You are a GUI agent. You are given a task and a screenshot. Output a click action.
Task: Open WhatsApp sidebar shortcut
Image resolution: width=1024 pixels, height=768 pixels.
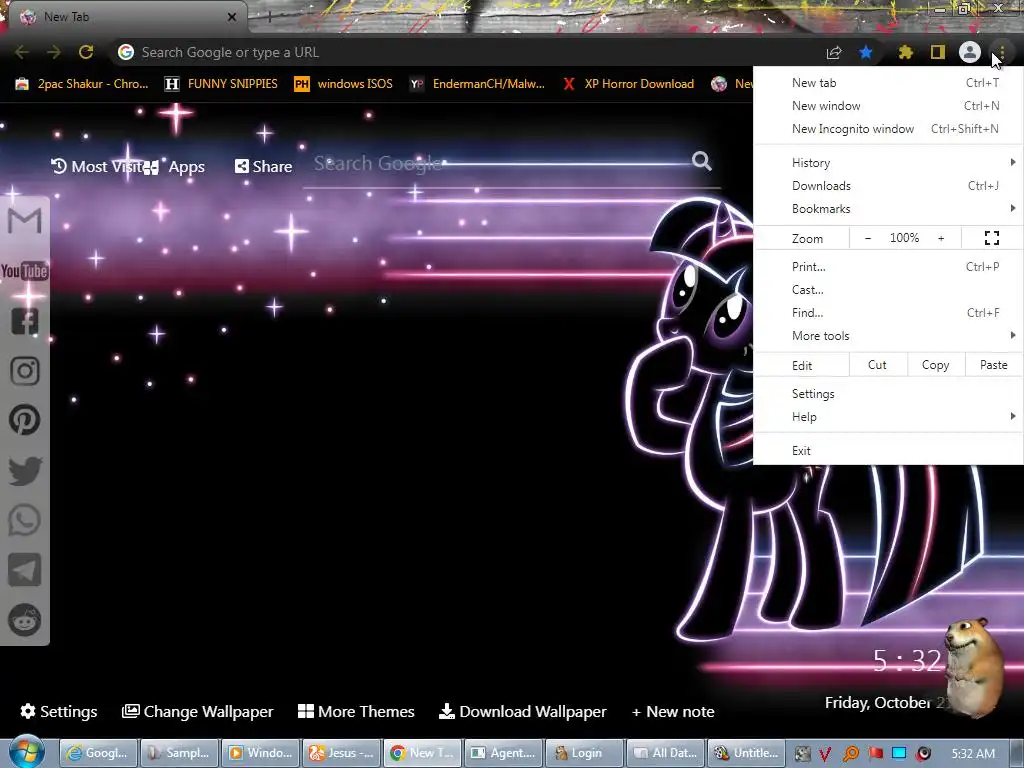(25, 520)
